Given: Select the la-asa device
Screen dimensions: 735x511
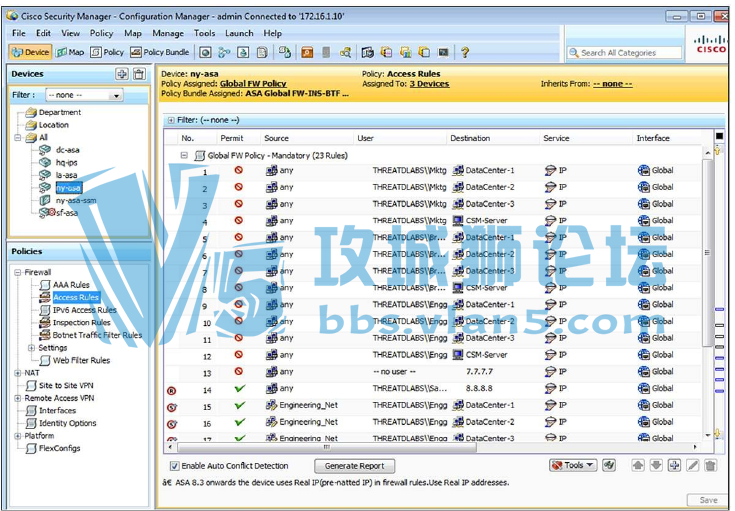Looking at the screenshot, I should [67, 175].
